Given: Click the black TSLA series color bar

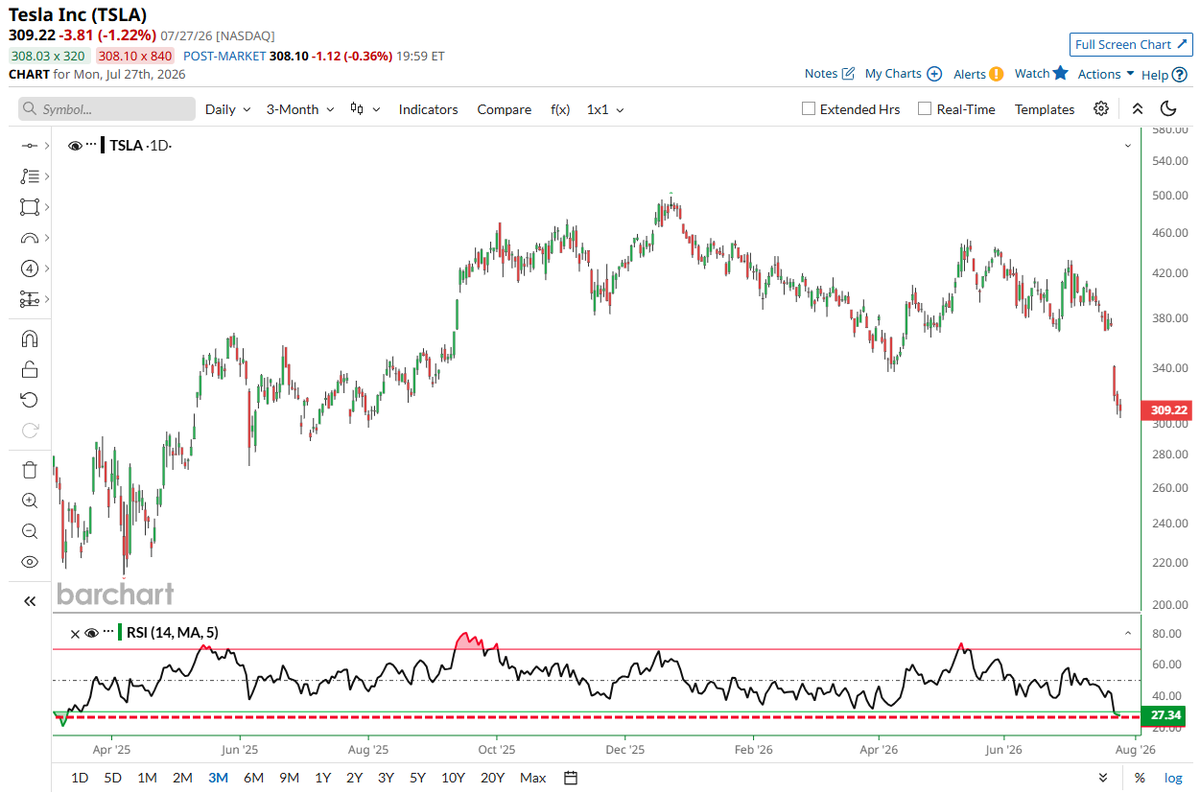Looking at the screenshot, I should (x=104, y=146).
